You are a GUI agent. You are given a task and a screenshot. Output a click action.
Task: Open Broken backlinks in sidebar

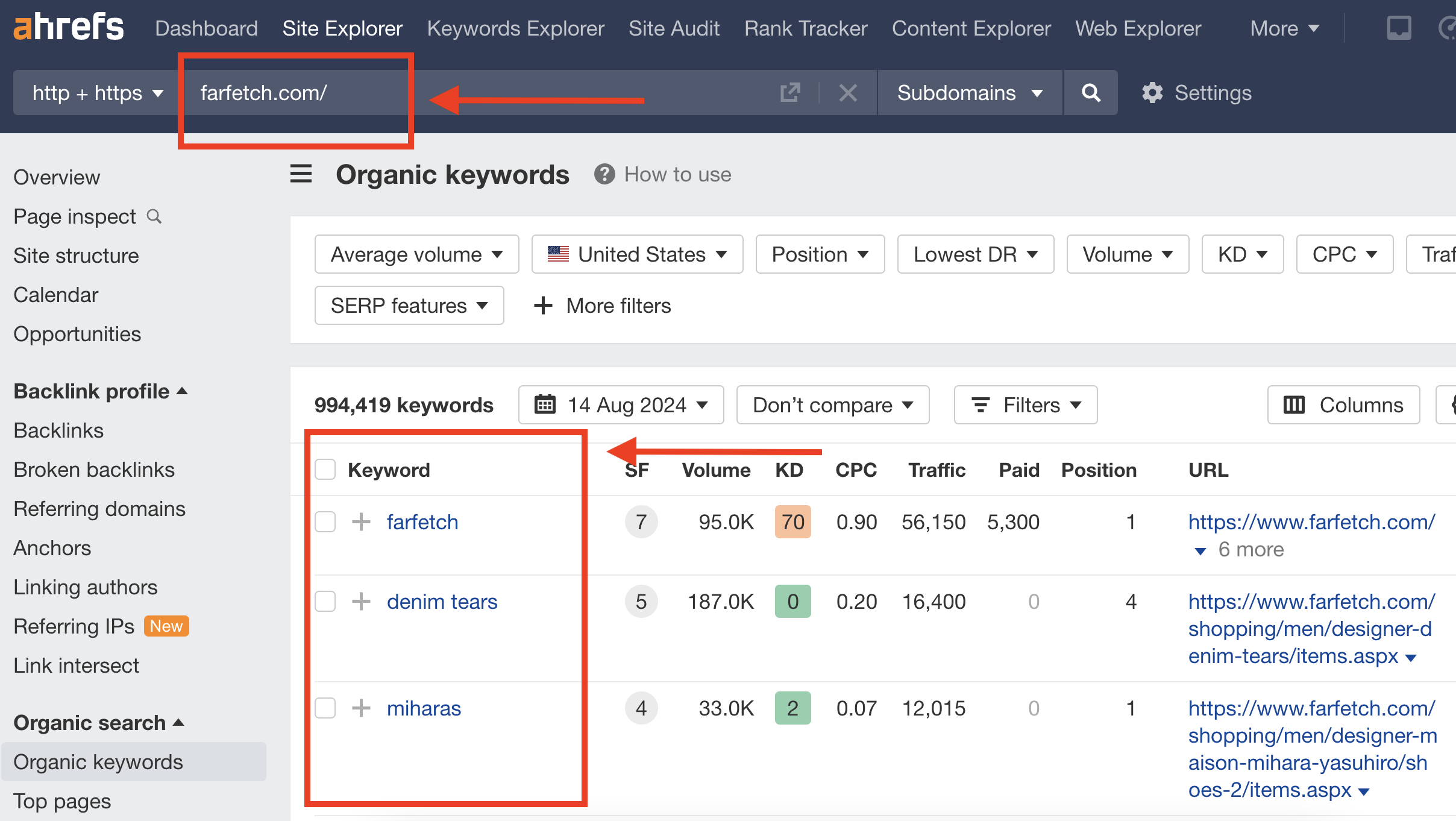(94, 470)
